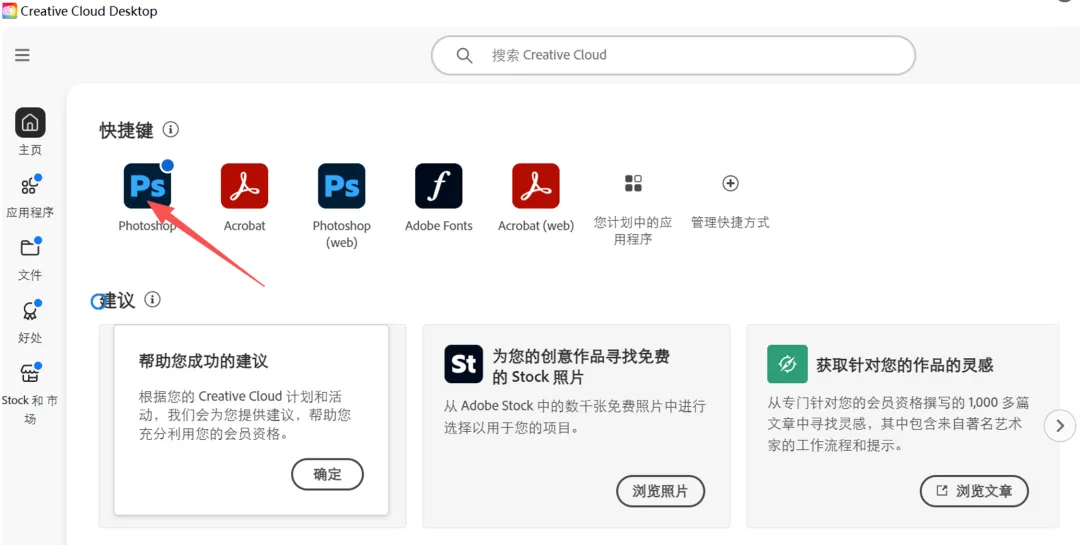
Task: Click the Adobe Stock St icon
Action: pyautogui.click(x=464, y=364)
